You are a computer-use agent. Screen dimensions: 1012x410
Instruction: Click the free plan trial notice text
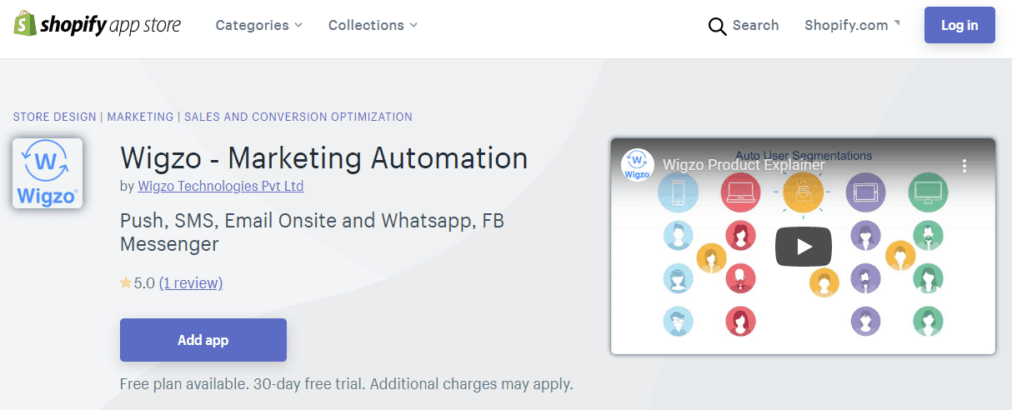pos(347,384)
